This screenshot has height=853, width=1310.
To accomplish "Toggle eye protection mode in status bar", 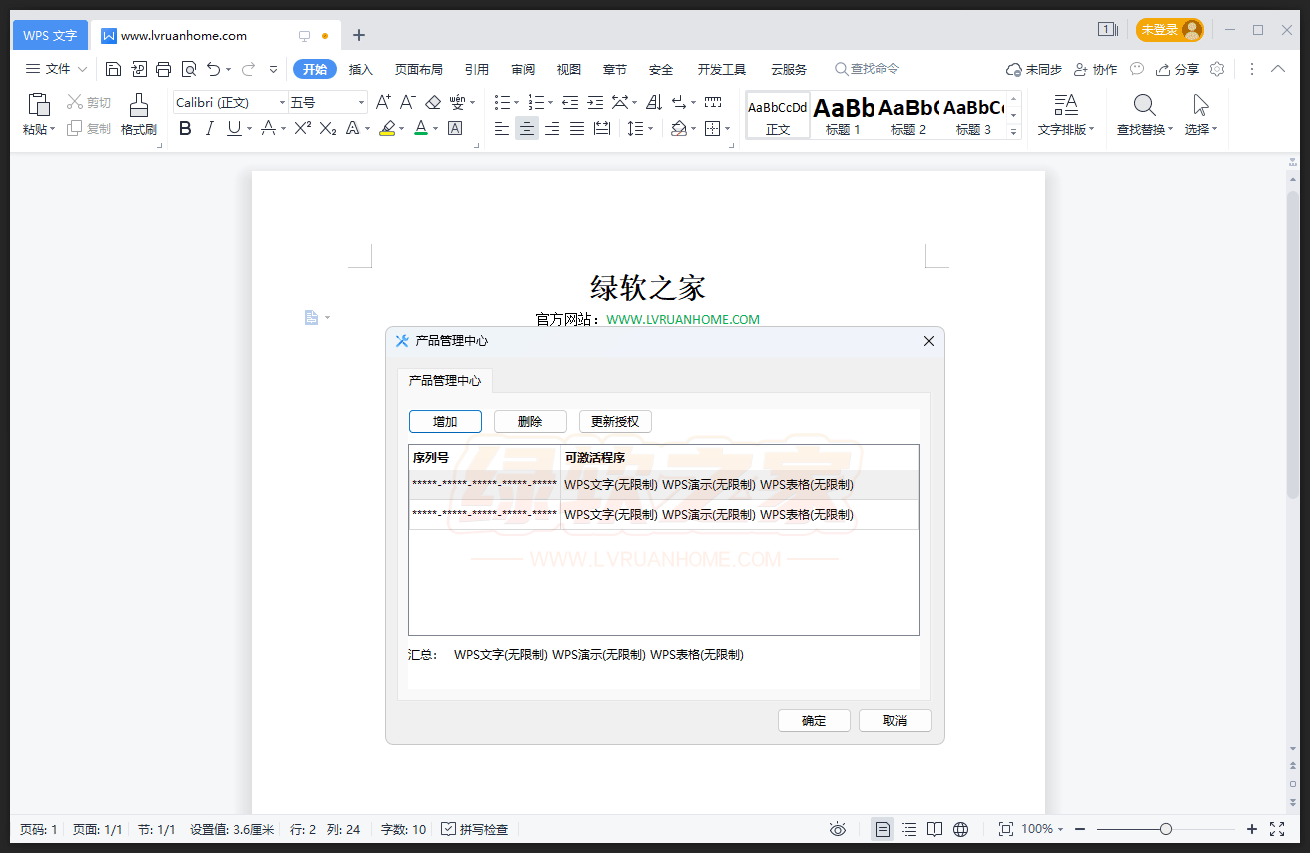I will pyautogui.click(x=838, y=829).
